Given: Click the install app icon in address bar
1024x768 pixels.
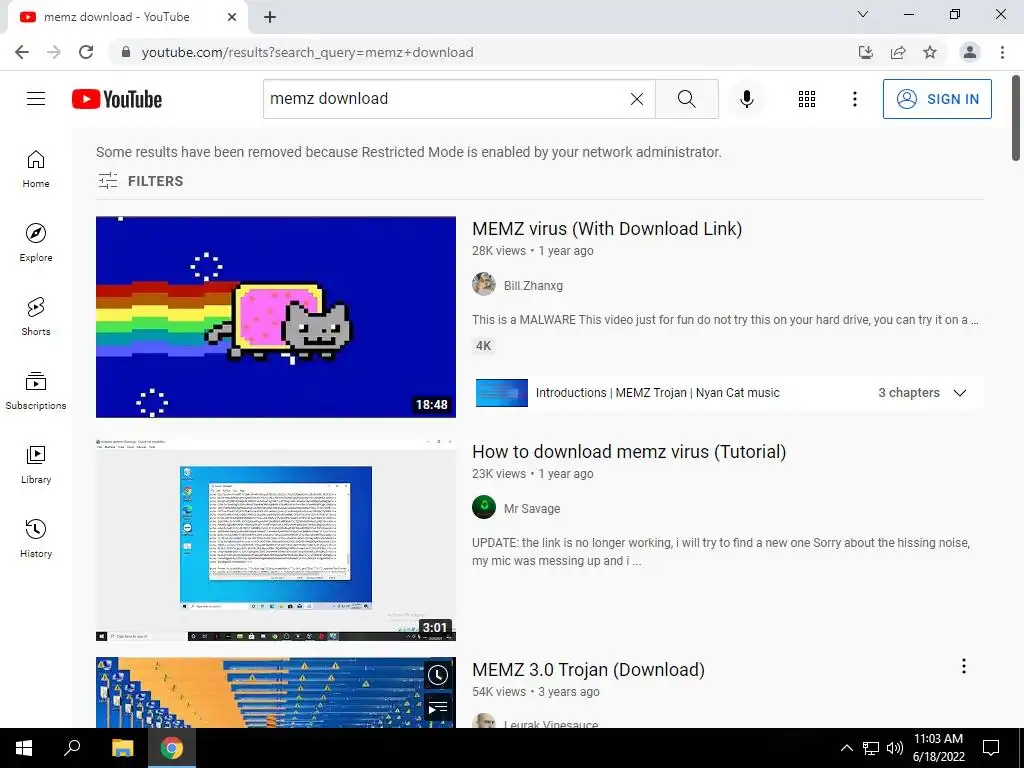Looking at the screenshot, I should coord(865,52).
